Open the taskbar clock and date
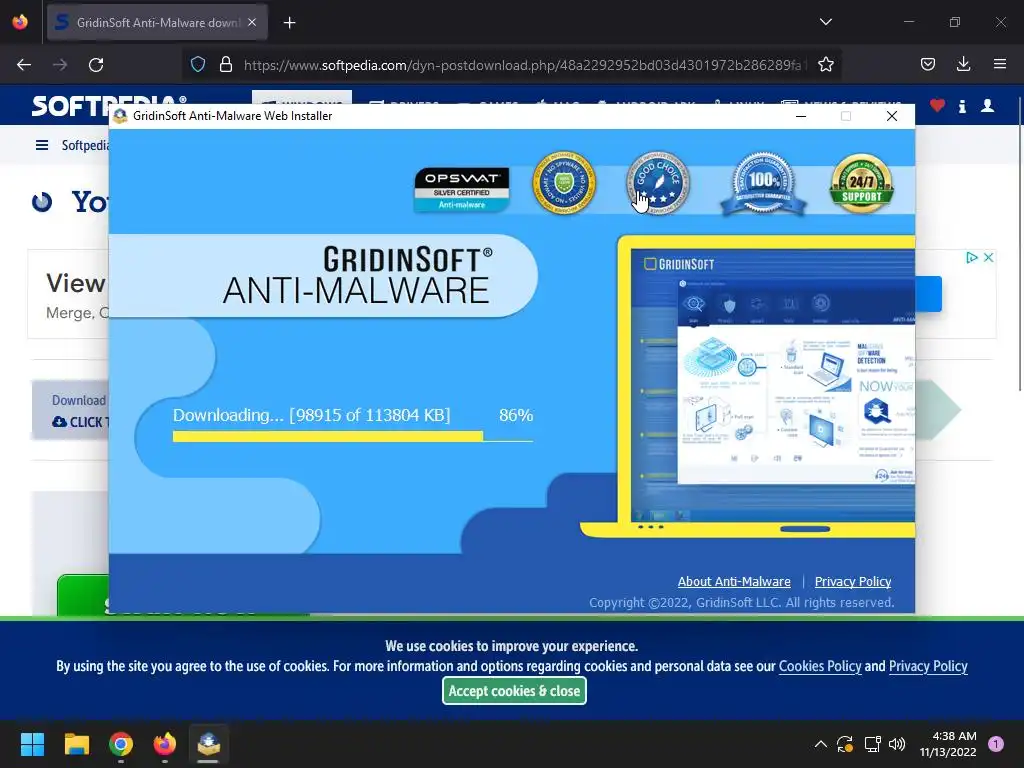This screenshot has height=768, width=1024. 948,744
